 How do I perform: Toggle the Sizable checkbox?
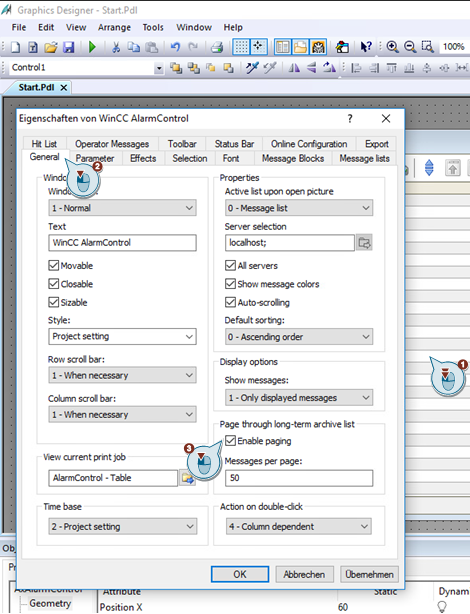[x=54, y=302]
